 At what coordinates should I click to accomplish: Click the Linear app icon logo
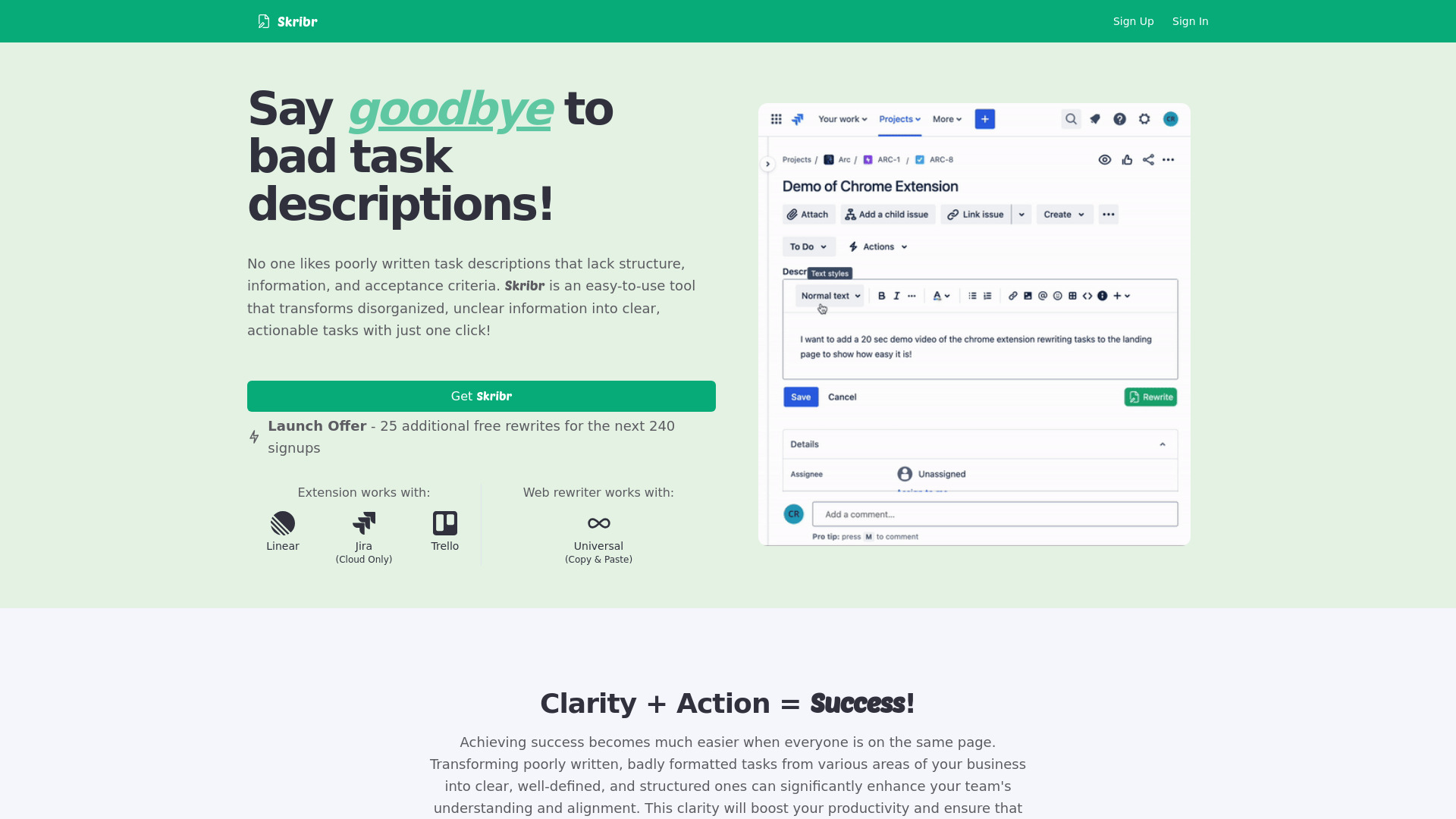pos(282,523)
